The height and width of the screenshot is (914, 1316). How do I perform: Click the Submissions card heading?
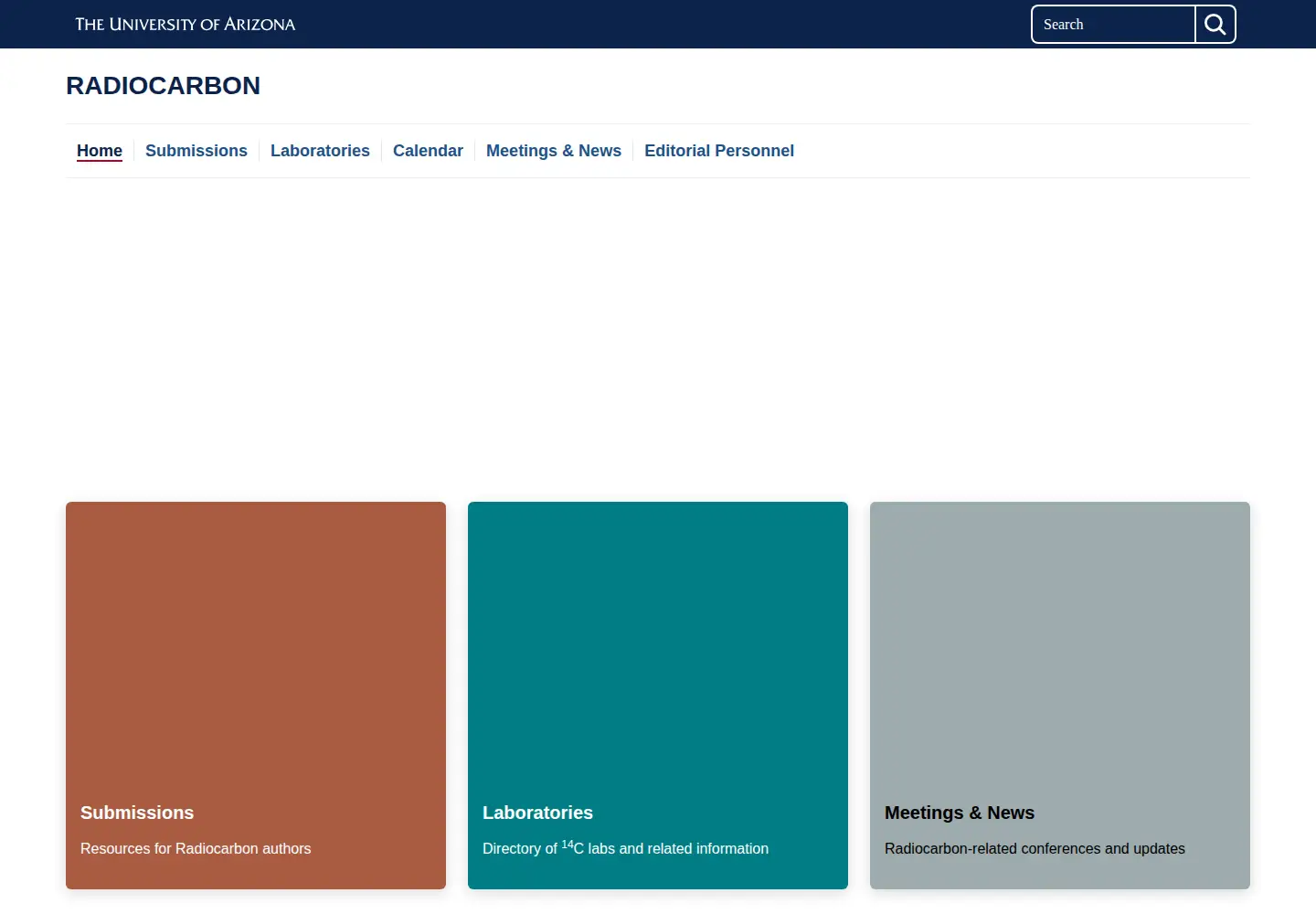(137, 813)
